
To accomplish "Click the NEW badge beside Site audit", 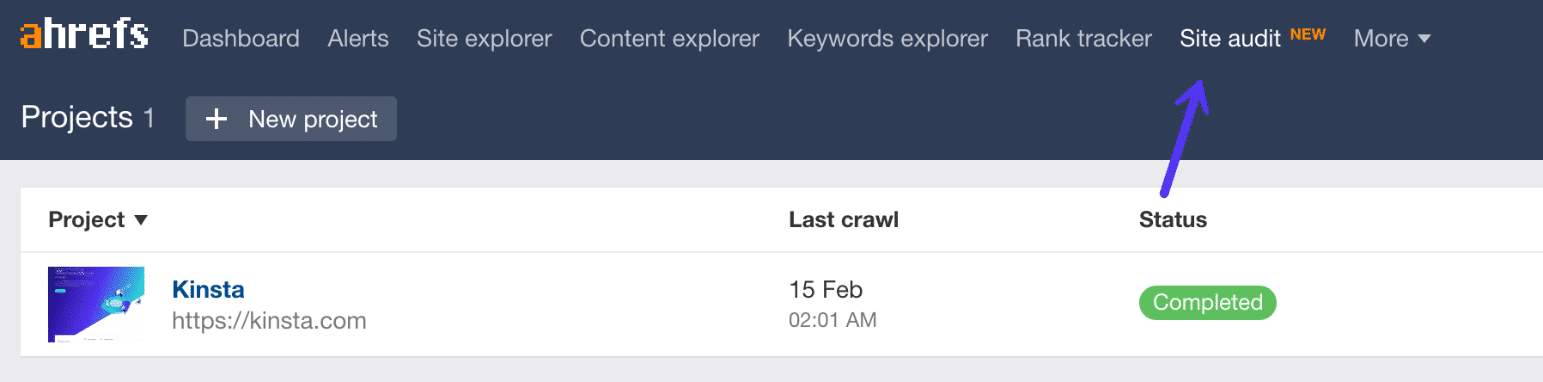I will (x=1308, y=34).
